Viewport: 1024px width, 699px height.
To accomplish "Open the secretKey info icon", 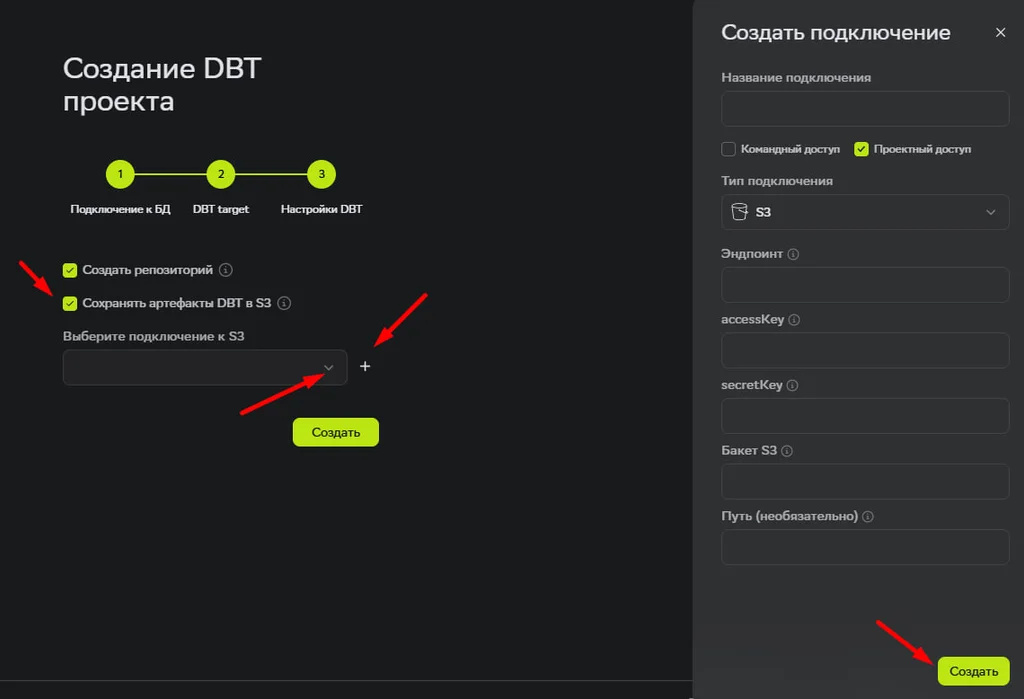I will (792, 385).
